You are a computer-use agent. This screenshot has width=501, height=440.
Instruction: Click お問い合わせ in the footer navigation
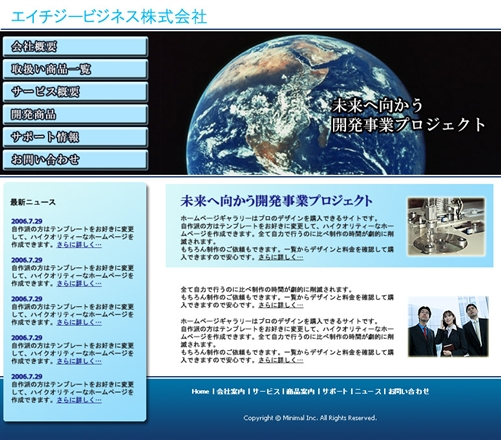409,391
